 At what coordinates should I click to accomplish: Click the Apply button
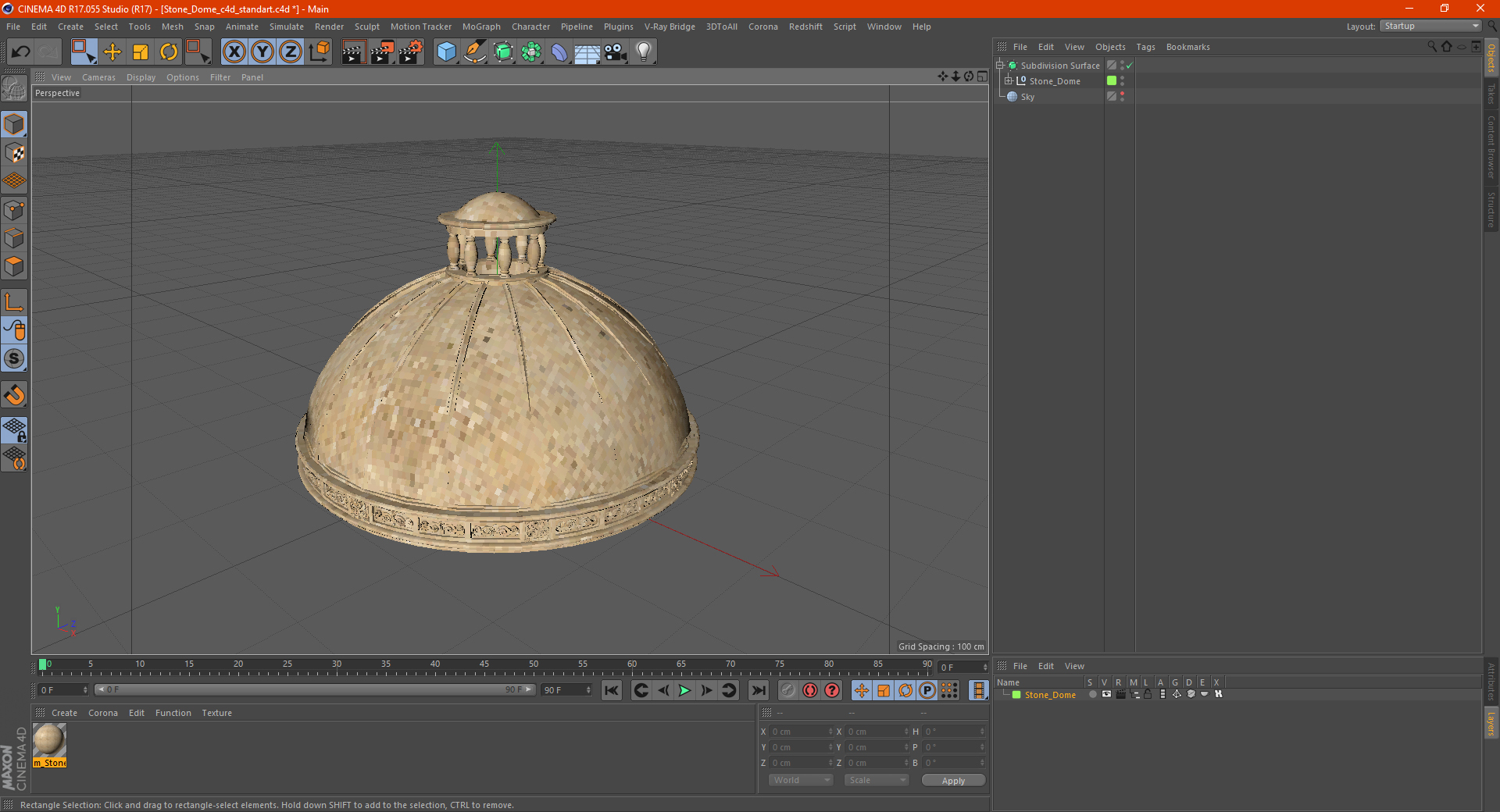tap(953, 781)
